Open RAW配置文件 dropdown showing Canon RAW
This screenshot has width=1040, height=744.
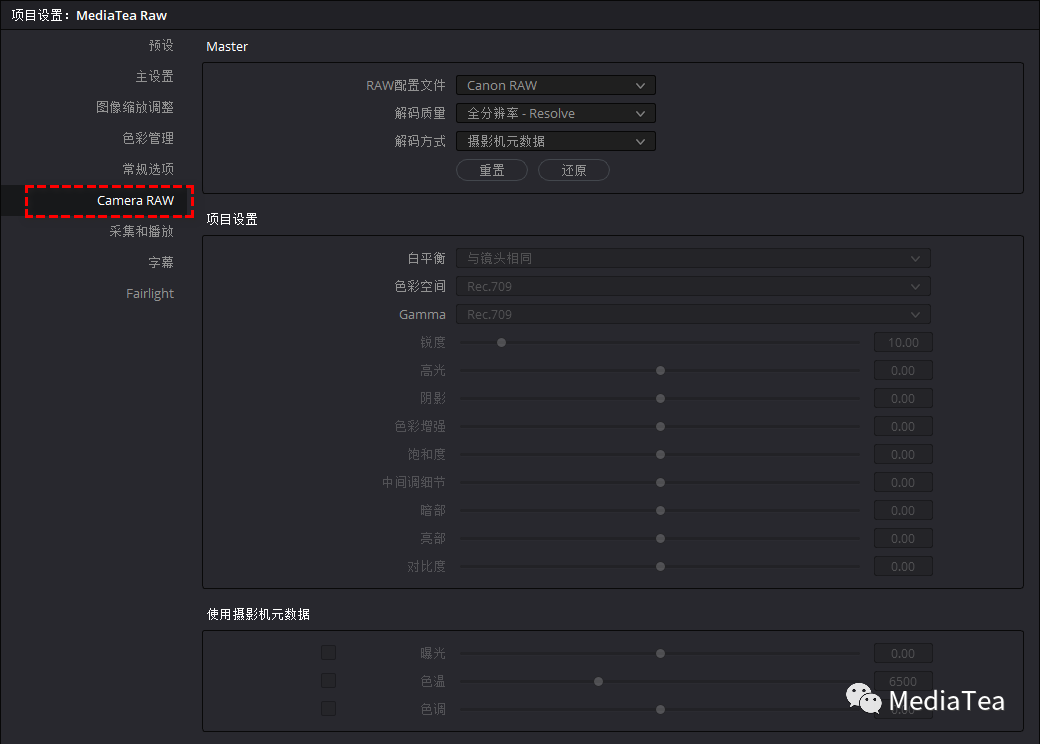(x=556, y=86)
